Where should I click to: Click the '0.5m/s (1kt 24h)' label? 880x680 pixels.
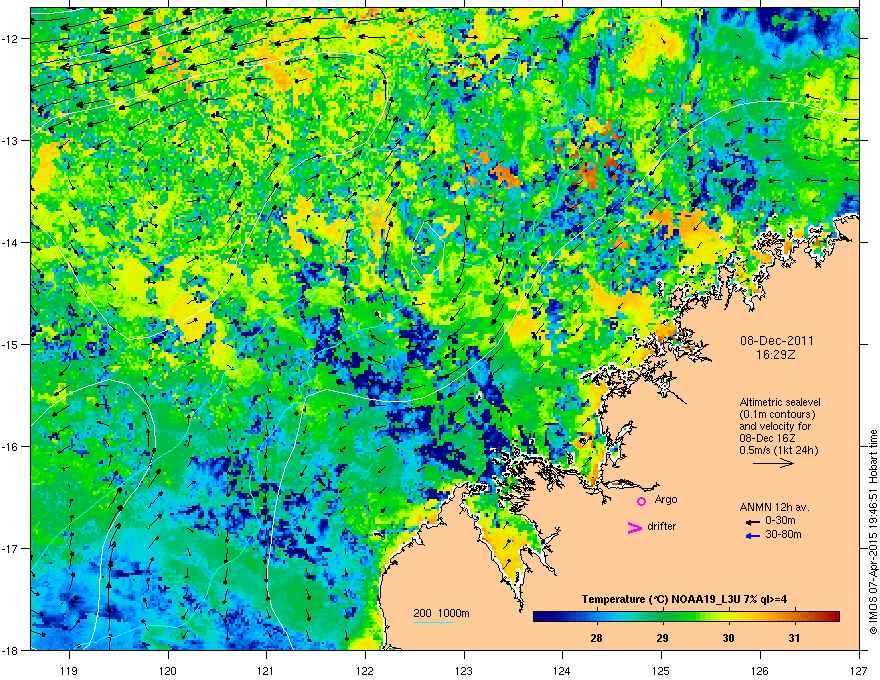778,450
